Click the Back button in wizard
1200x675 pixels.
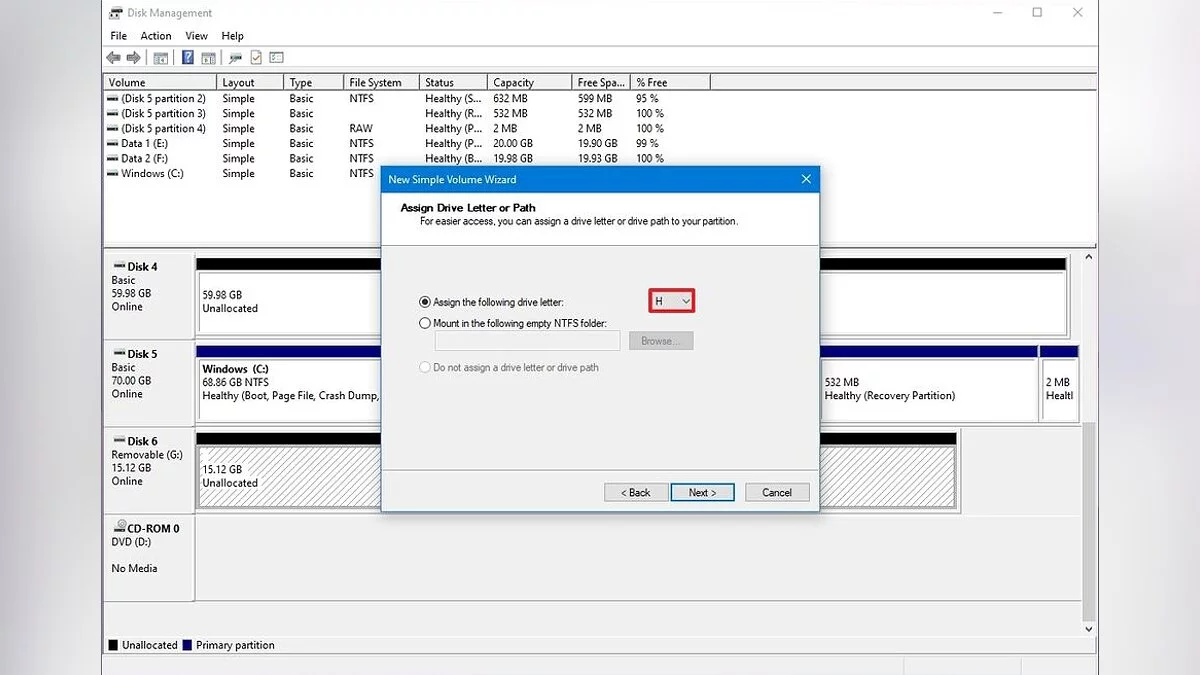coord(636,492)
